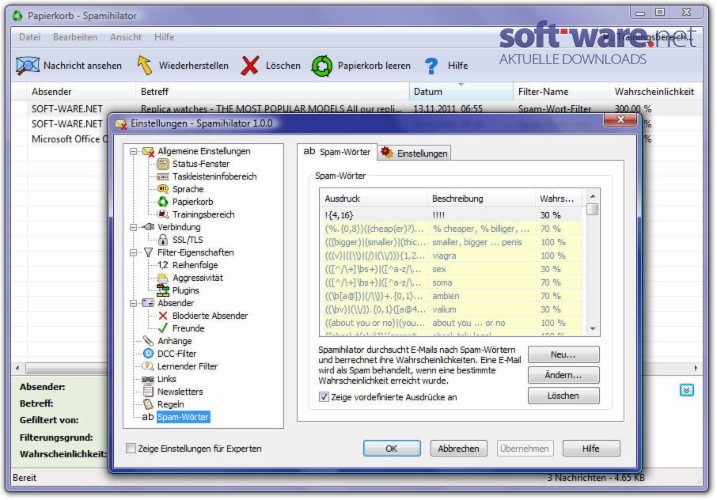
Task: Close the Einstellungen dialog with red X
Action: click(x=621, y=120)
